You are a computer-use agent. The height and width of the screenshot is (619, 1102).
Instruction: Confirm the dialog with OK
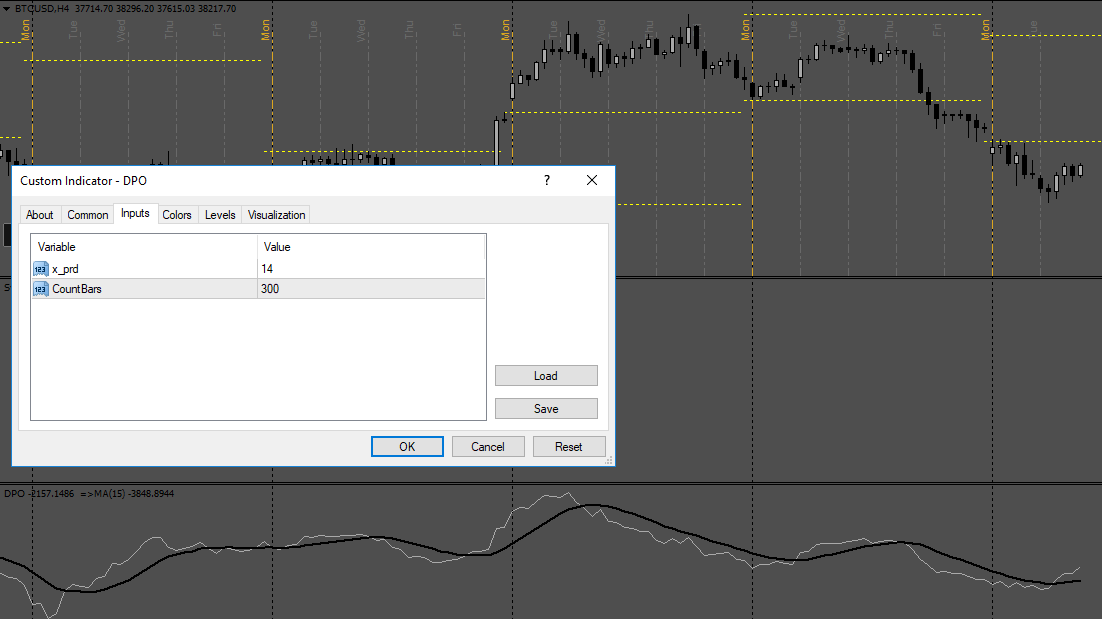[x=407, y=447]
